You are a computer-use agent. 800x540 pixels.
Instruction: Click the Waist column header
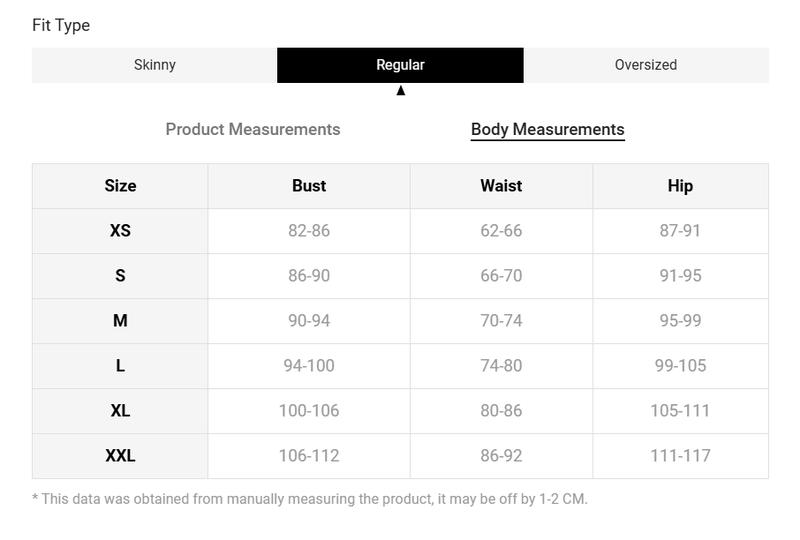pyautogui.click(x=501, y=186)
